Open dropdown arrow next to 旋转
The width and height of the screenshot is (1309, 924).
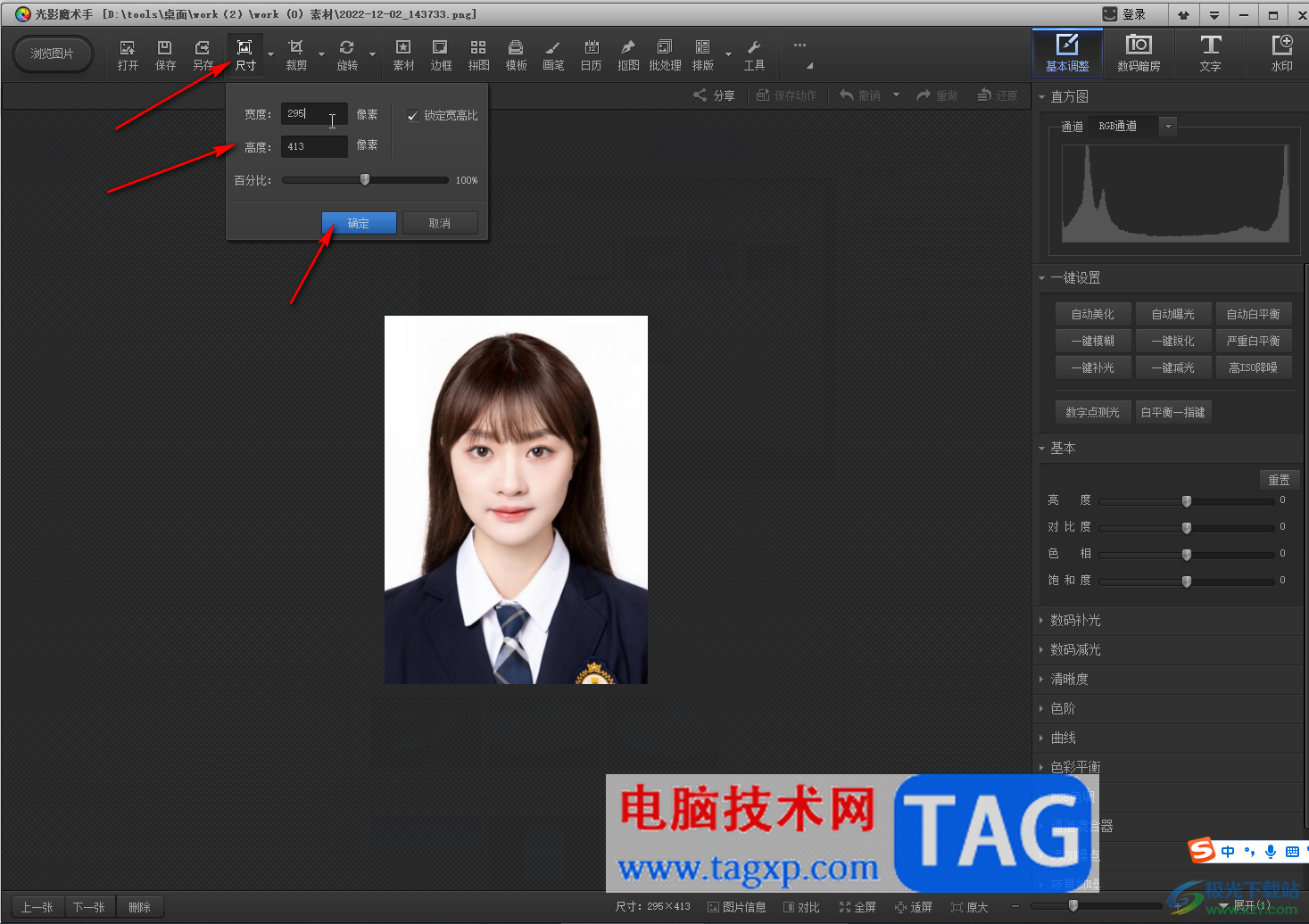click(x=372, y=54)
